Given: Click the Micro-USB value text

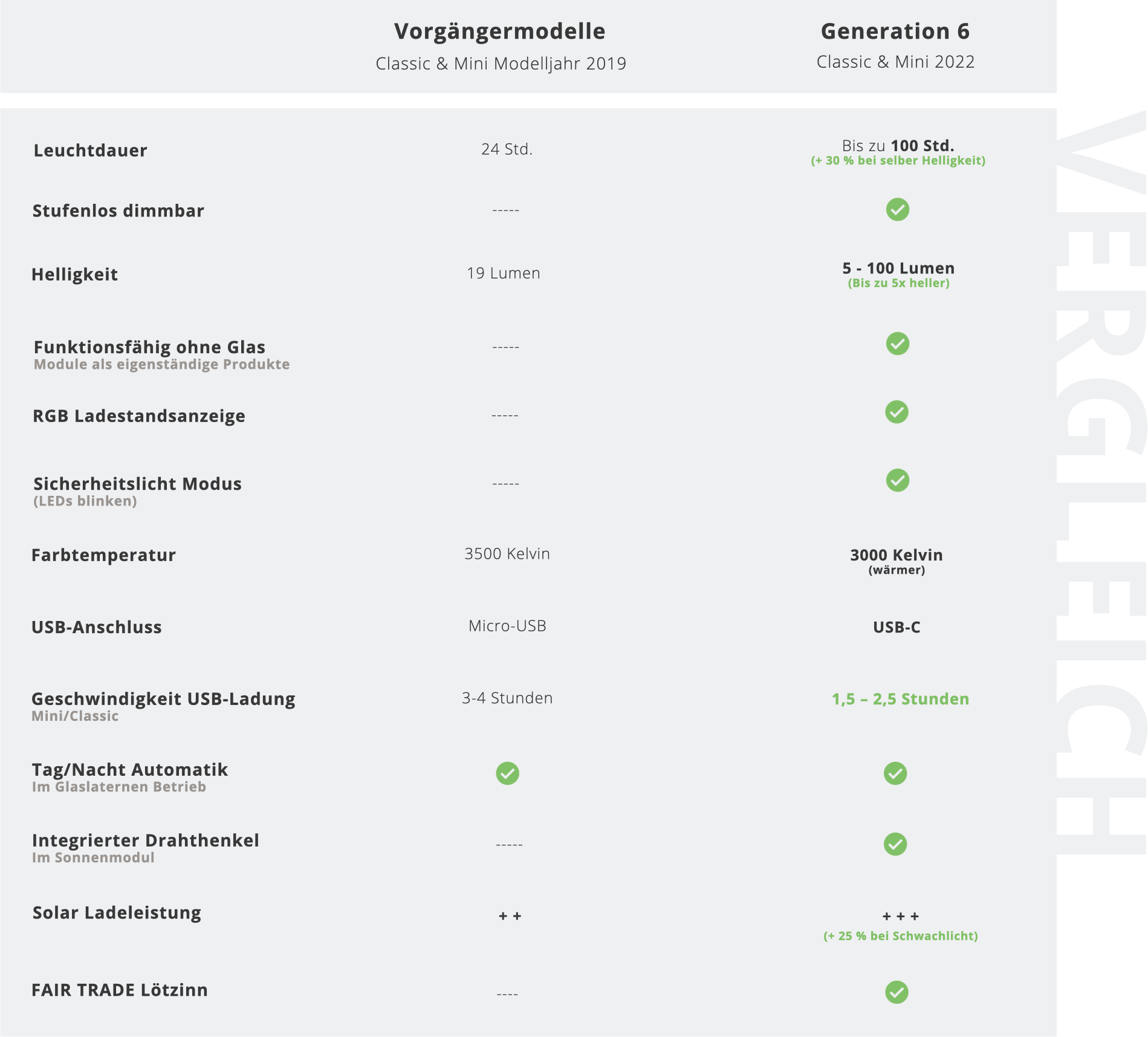Looking at the screenshot, I should pyautogui.click(x=507, y=626).
